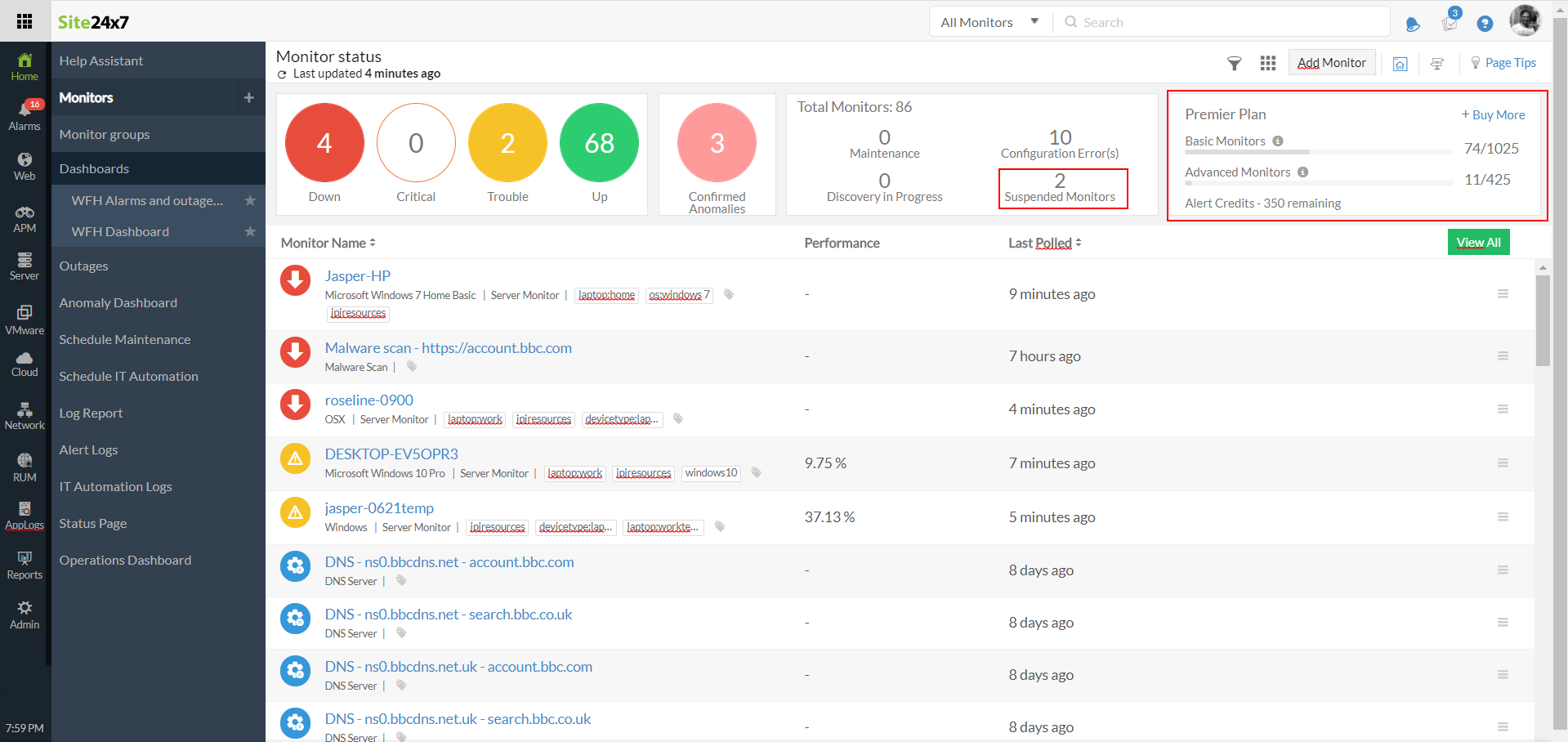
Task: Click the plus icon beside Monitors
Action: tap(249, 97)
